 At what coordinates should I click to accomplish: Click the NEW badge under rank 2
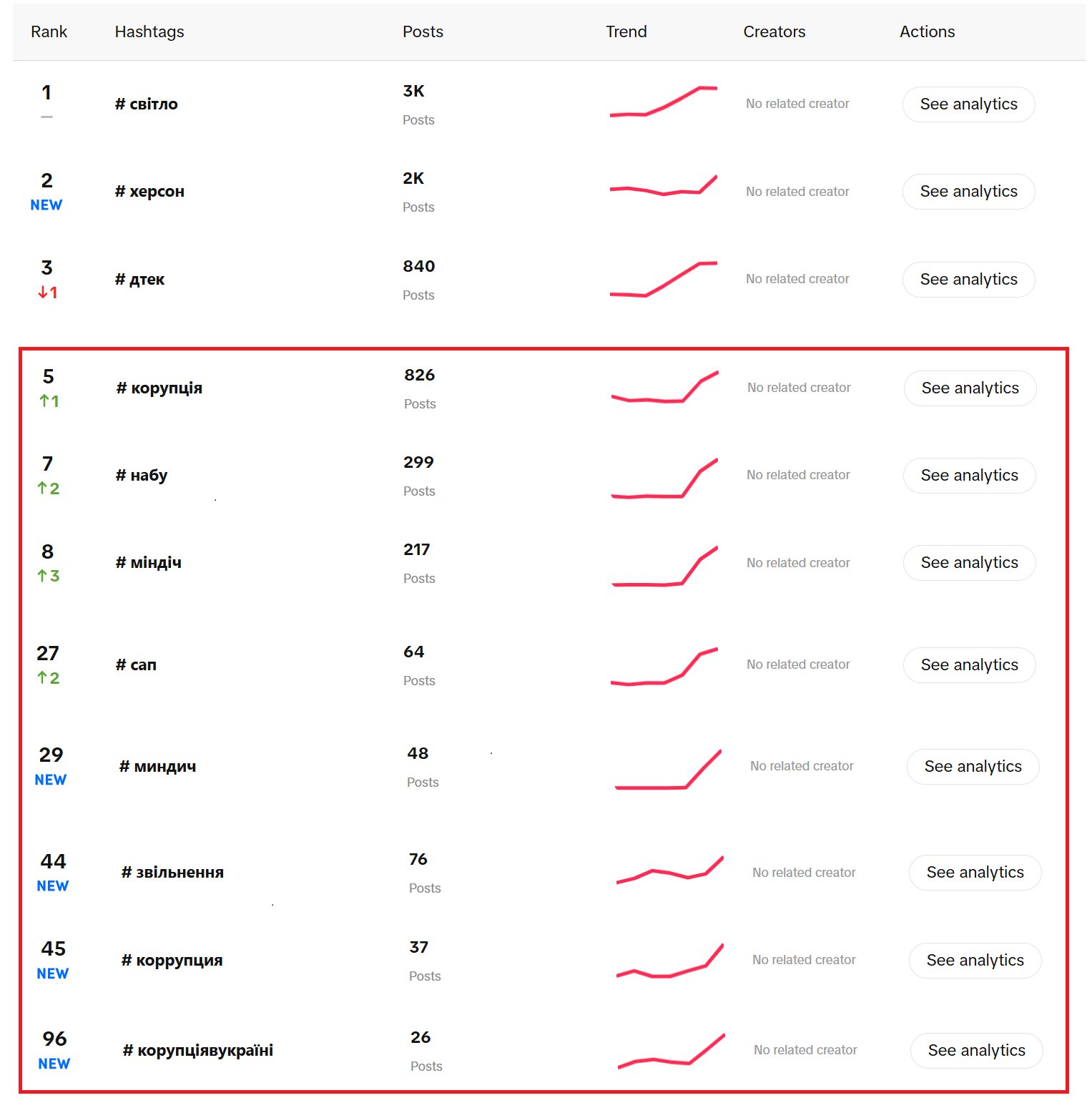pyautogui.click(x=46, y=205)
